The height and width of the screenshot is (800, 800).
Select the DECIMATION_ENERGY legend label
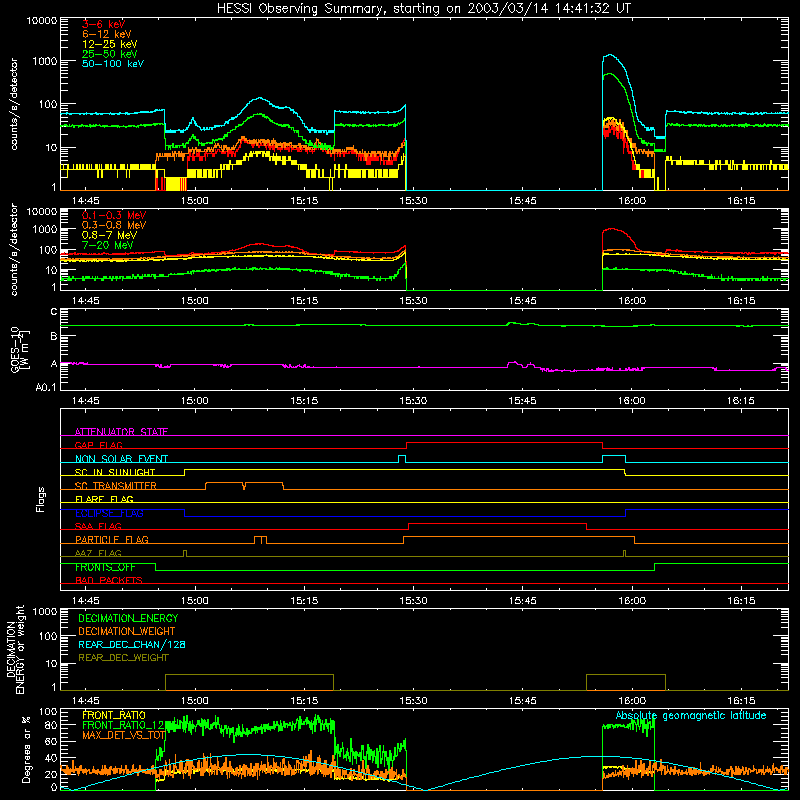click(128, 618)
